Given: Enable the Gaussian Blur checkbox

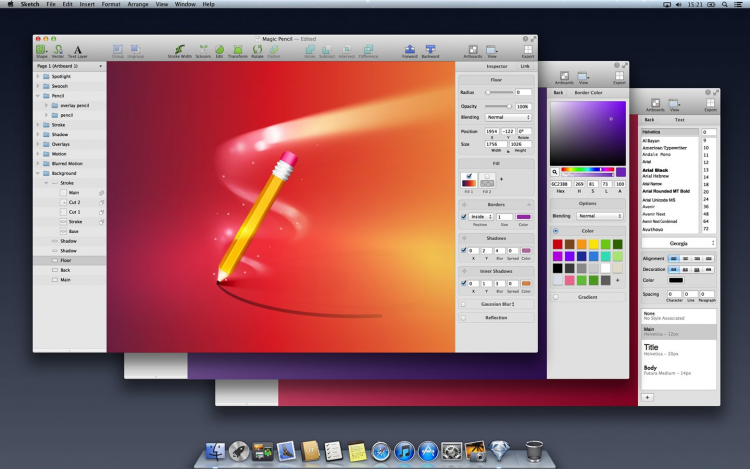Looking at the screenshot, I should coord(463,302).
